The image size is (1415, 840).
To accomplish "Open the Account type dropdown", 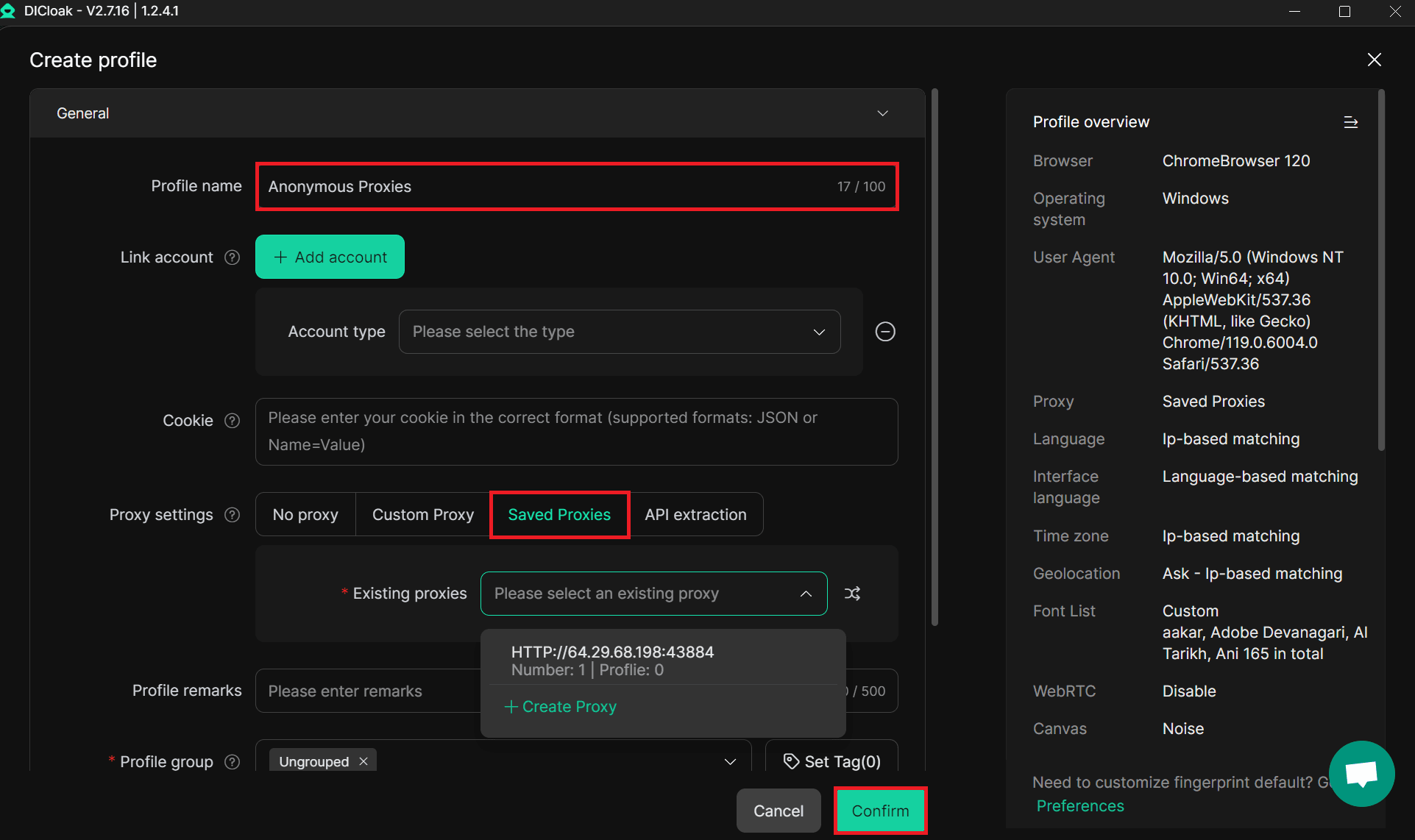I will (620, 332).
